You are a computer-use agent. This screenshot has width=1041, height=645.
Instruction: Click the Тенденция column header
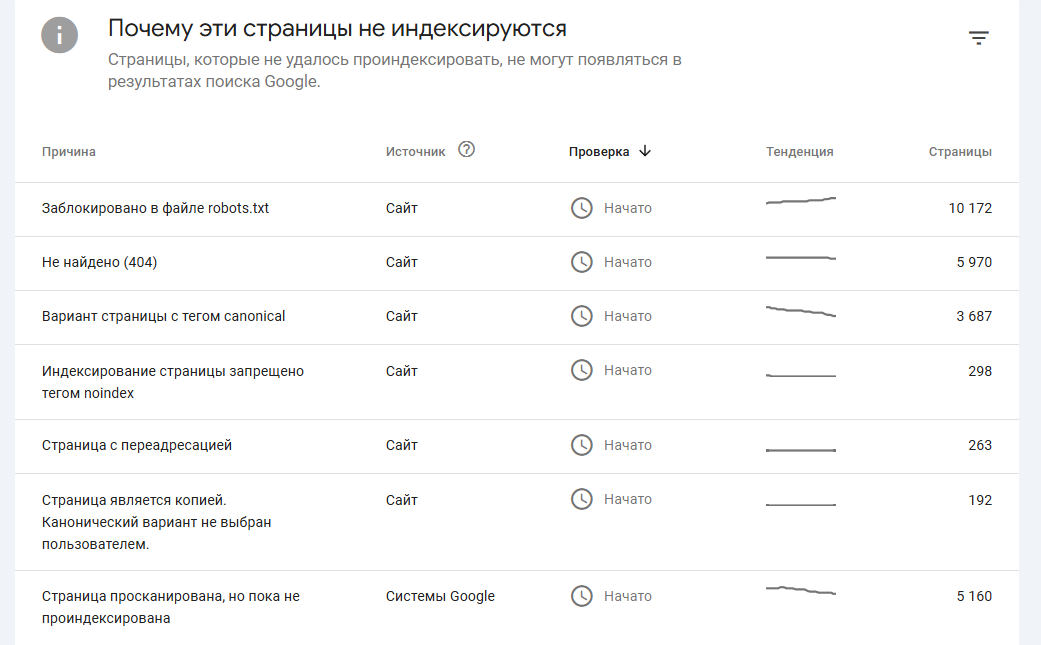tap(800, 152)
